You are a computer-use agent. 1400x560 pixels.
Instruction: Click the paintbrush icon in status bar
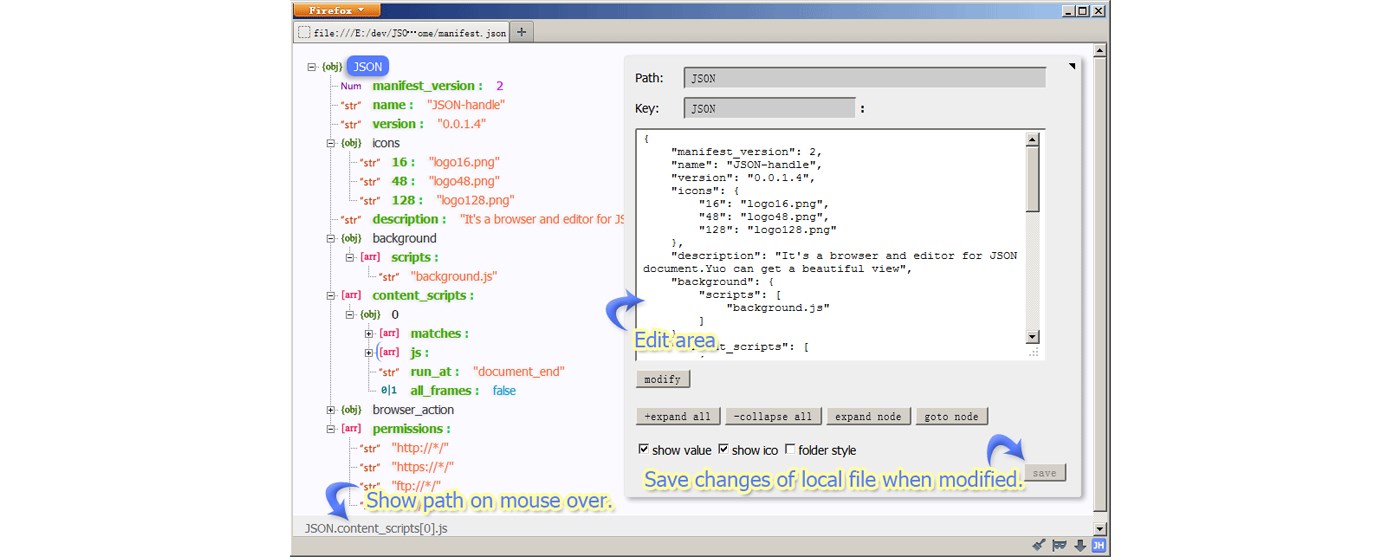click(1039, 545)
